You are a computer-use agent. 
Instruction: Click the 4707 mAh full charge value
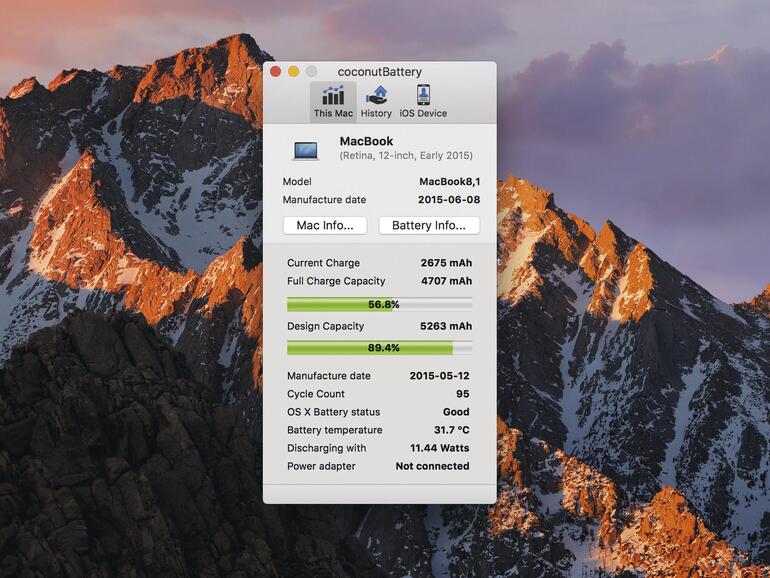pos(446,281)
